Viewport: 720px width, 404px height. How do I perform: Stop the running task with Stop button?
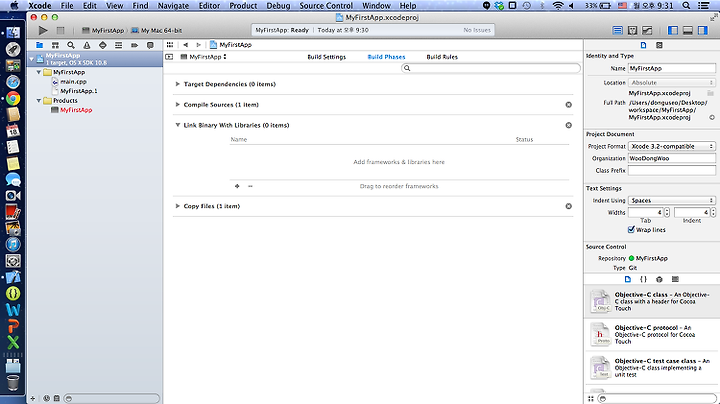[60, 30]
